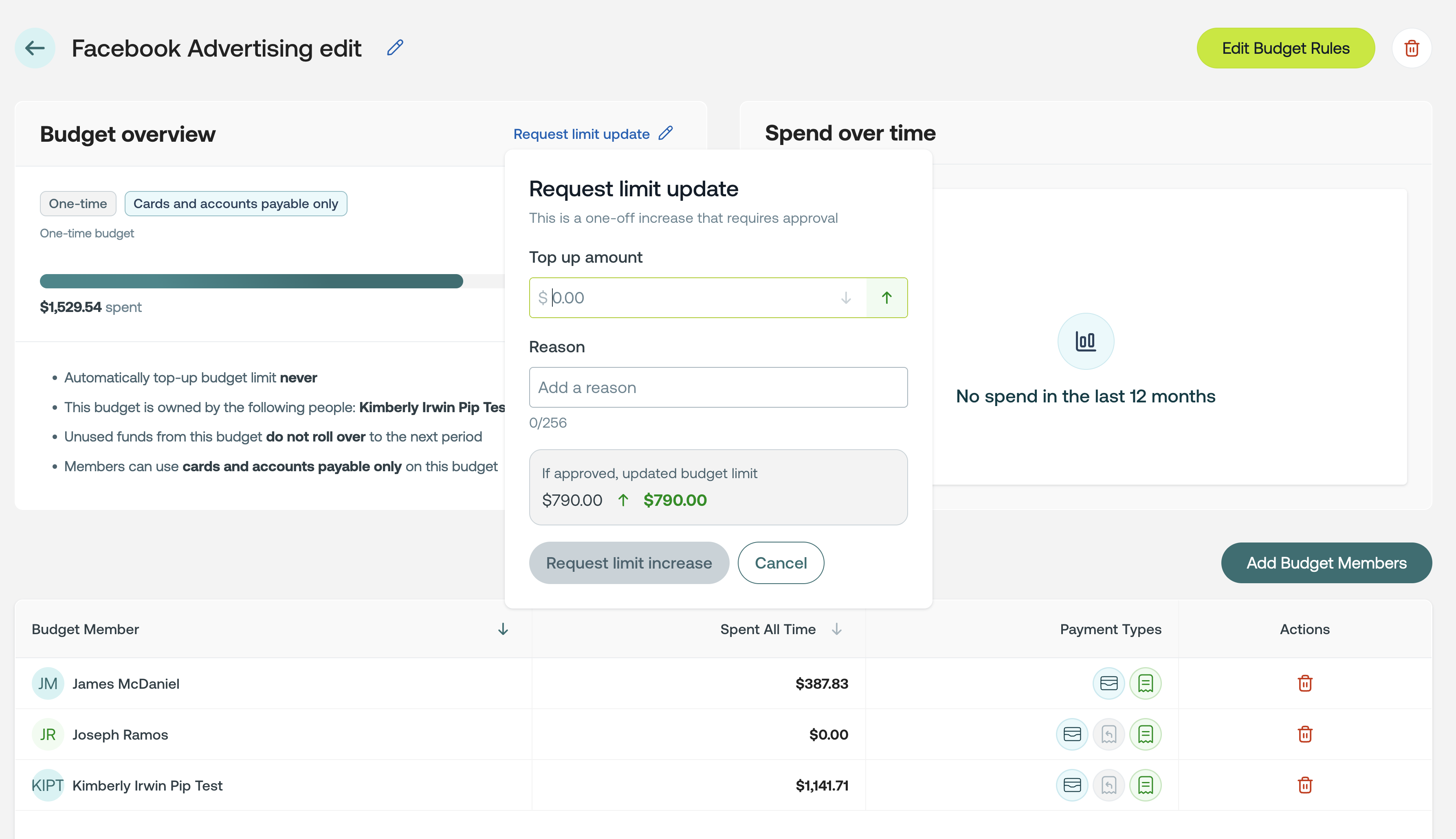1456x839 pixels.
Task: Click reimbursement icon for Joseph Ramos
Action: pyautogui.click(x=1108, y=734)
